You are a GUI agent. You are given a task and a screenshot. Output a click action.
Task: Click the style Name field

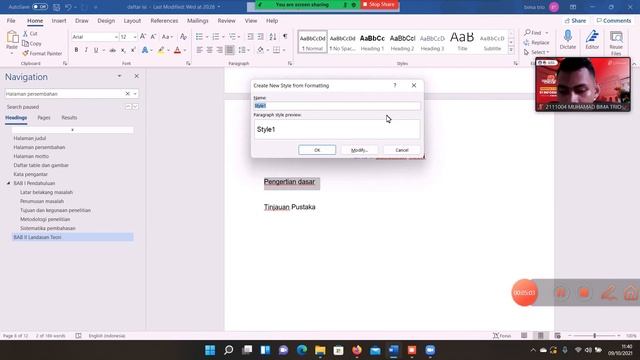coord(337,106)
